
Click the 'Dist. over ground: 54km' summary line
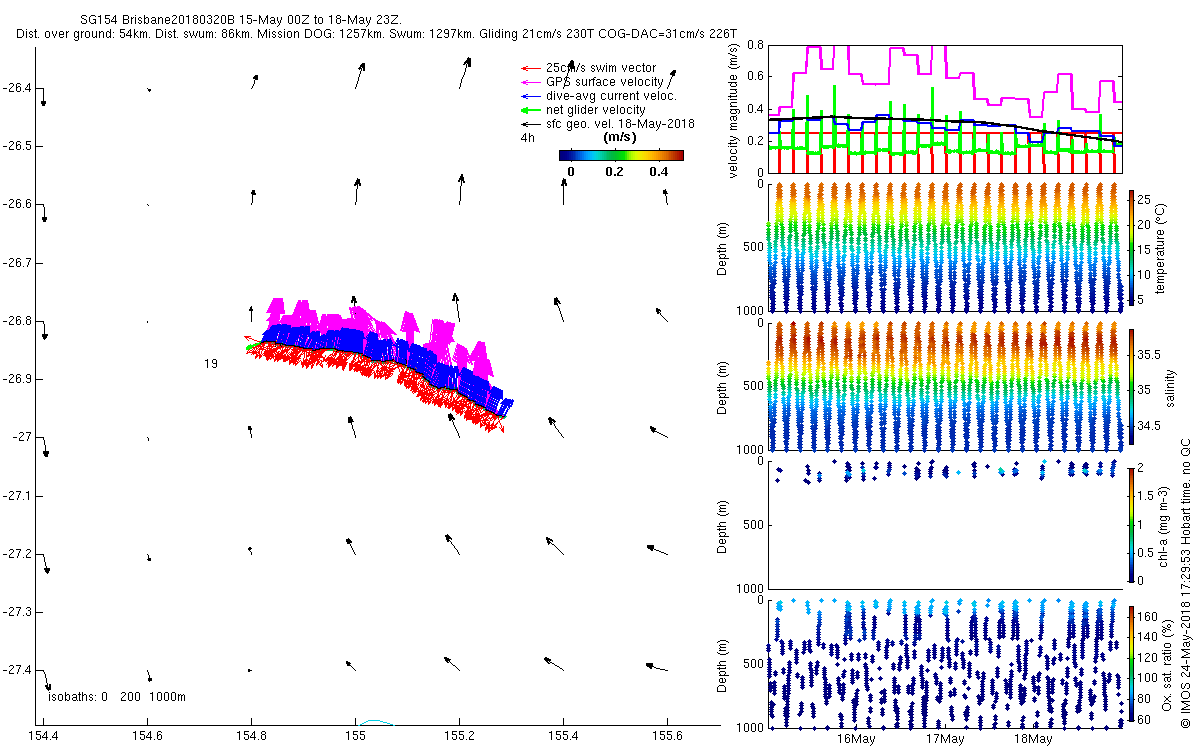coord(377,34)
